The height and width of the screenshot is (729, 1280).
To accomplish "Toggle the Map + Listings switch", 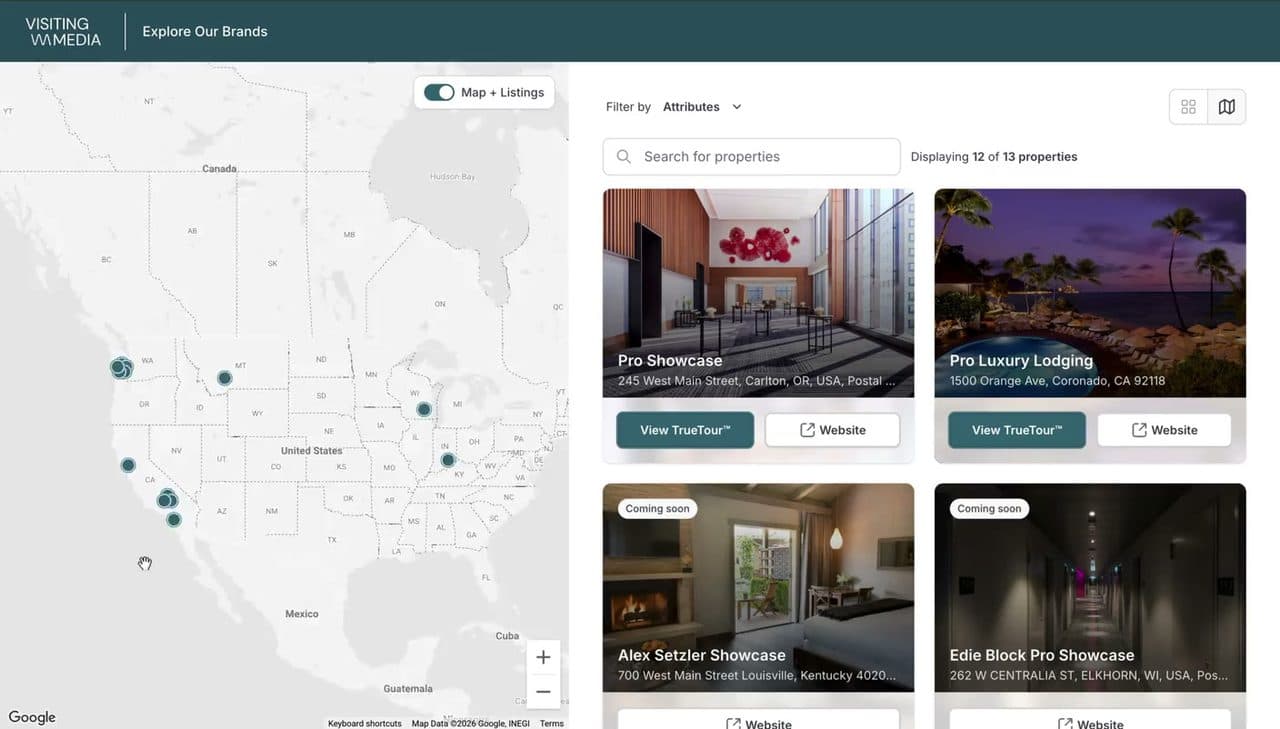I will (439, 92).
